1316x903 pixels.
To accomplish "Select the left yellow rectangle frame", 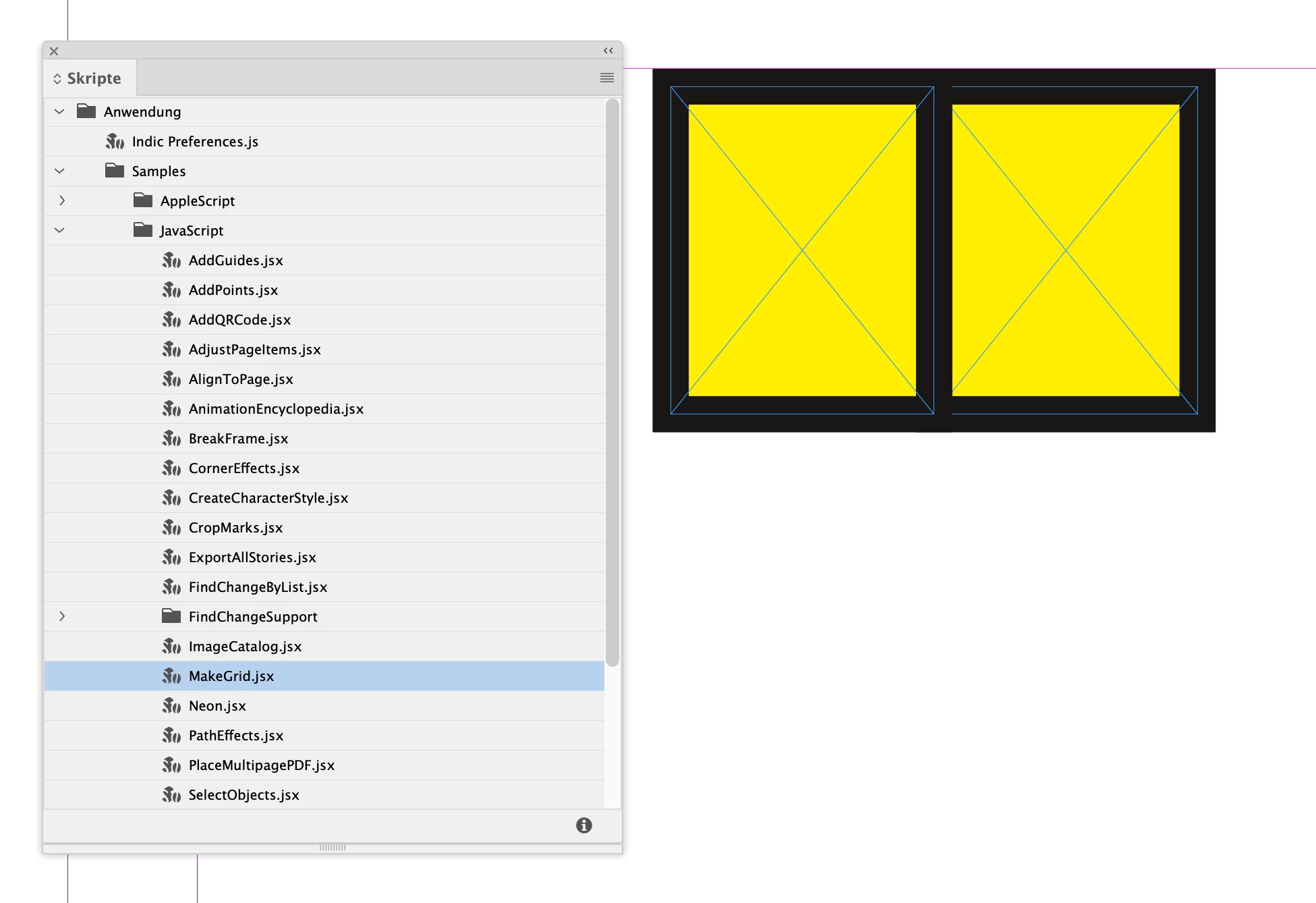I will click(x=801, y=250).
